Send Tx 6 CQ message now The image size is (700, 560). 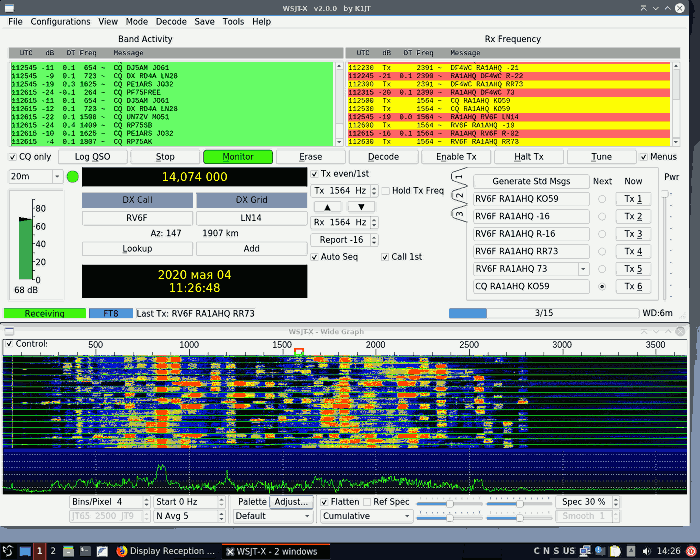[633, 286]
